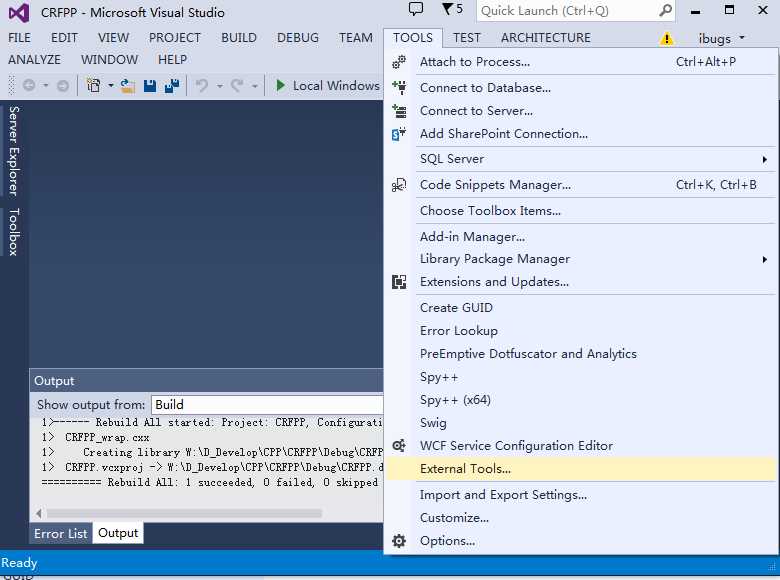Click the Redo toolbar icon

click(x=237, y=86)
